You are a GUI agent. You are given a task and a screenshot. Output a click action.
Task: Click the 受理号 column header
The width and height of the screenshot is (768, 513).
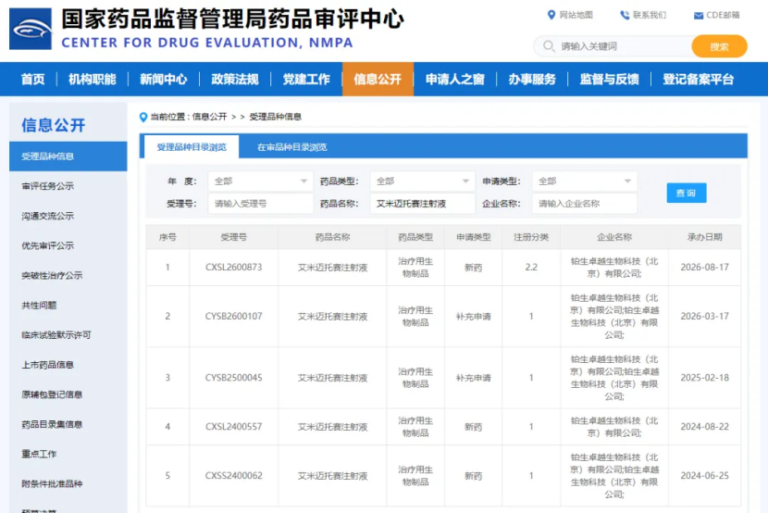coord(234,237)
